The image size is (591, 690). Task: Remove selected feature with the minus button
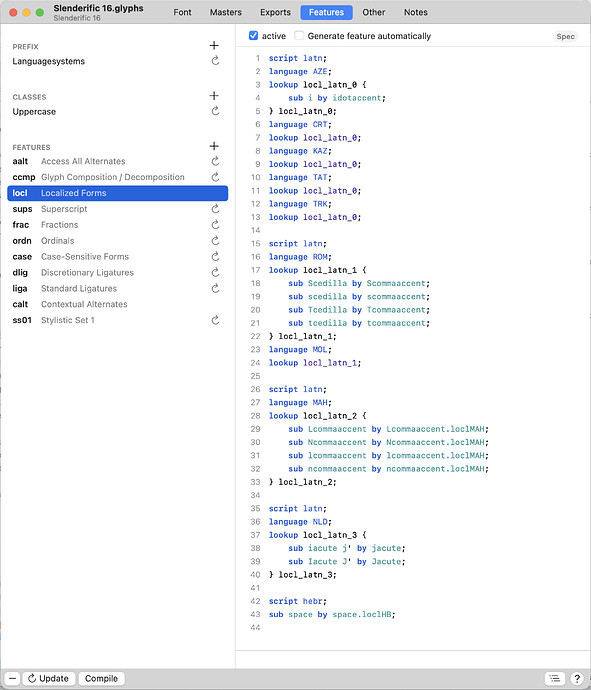coord(12,679)
